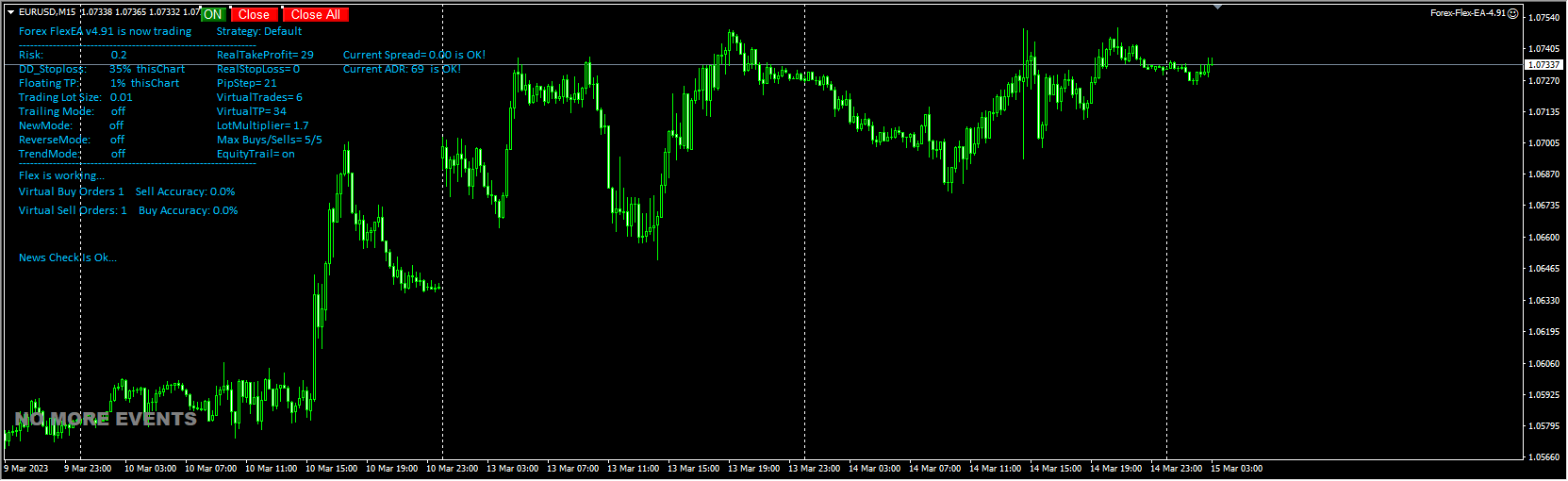The width and height of the screenshot is (1568, 481).
Task: Click the Floating TP 1% thisChart value
Action: pyautogui.click(x=144, y=83)
